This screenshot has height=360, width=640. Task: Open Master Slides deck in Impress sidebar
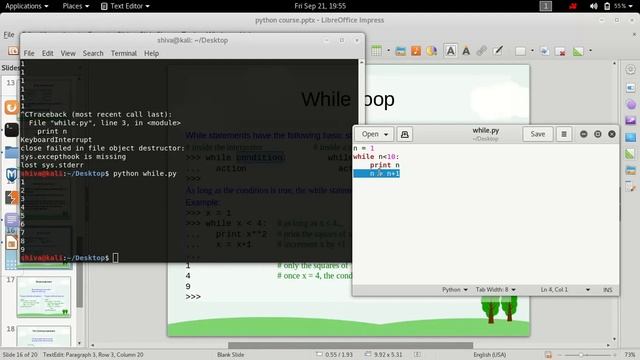[630, 137]
